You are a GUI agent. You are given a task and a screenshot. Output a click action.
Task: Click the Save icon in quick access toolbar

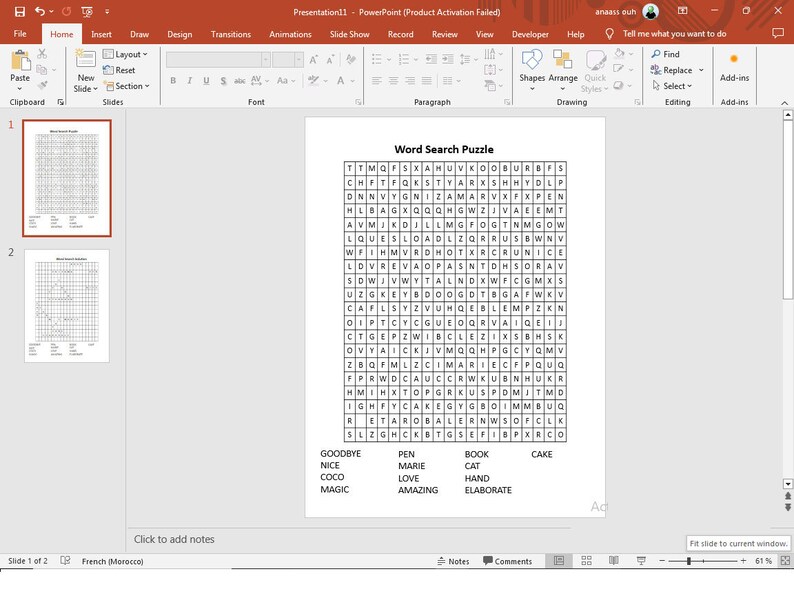click(x=20, y=11)
